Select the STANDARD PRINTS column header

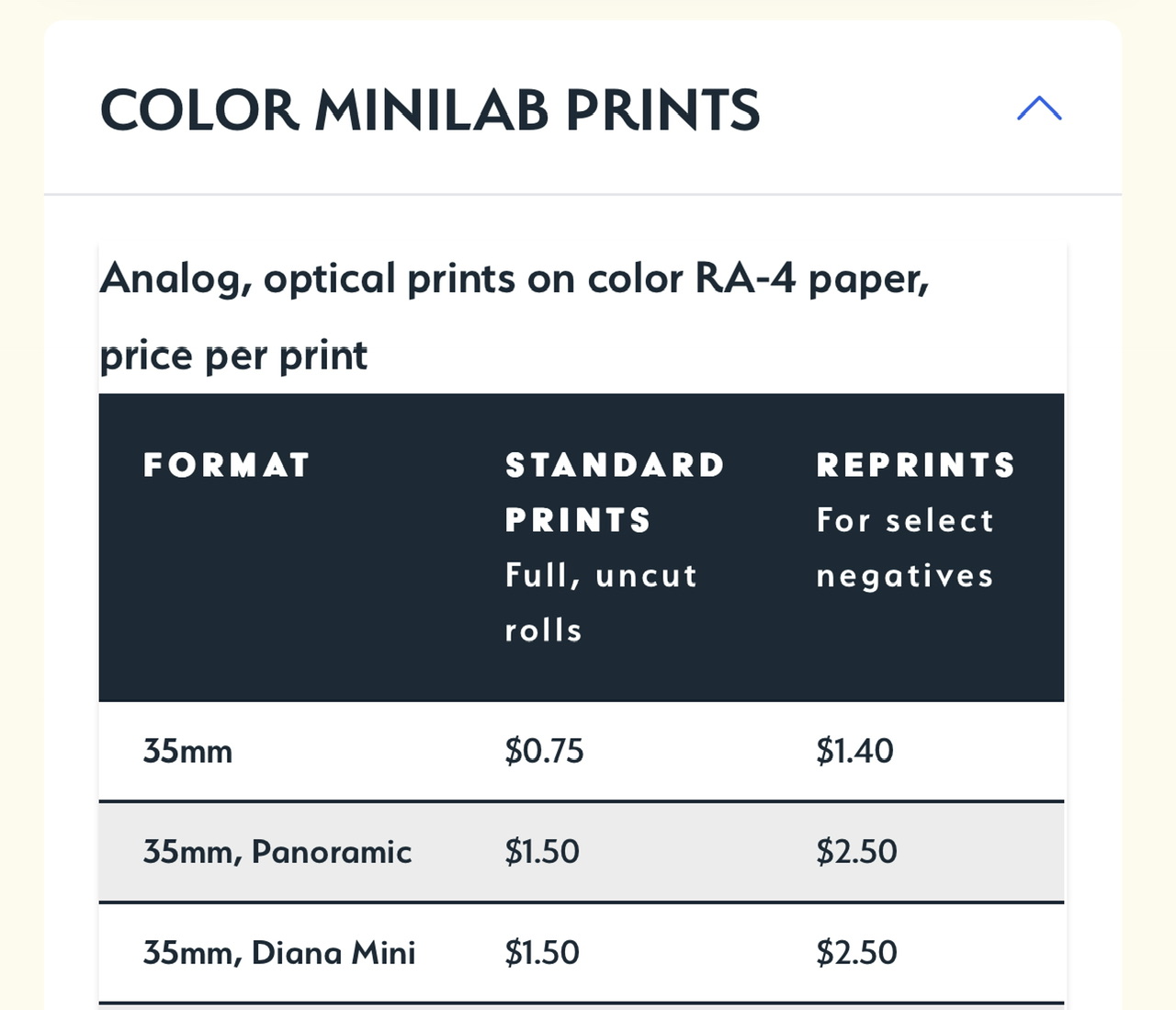615,492
